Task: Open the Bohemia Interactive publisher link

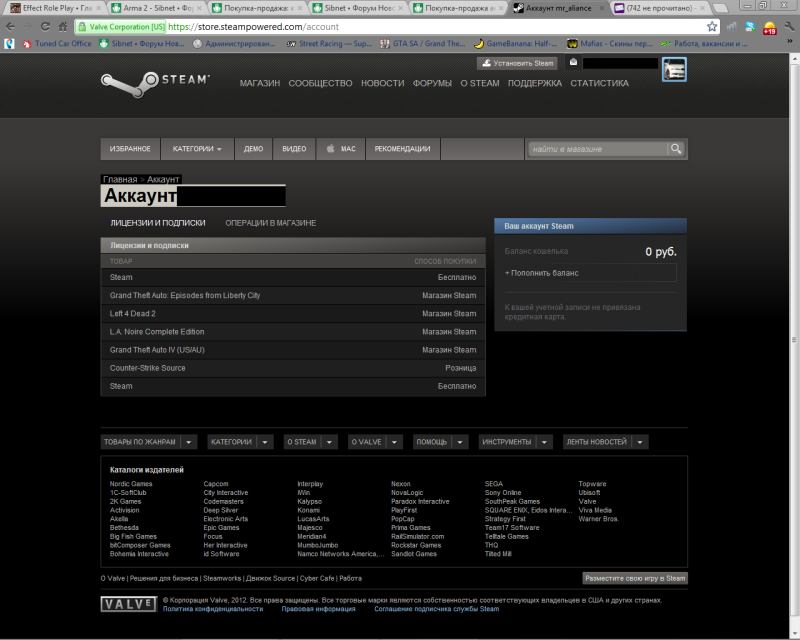Action: coord(139,554)
